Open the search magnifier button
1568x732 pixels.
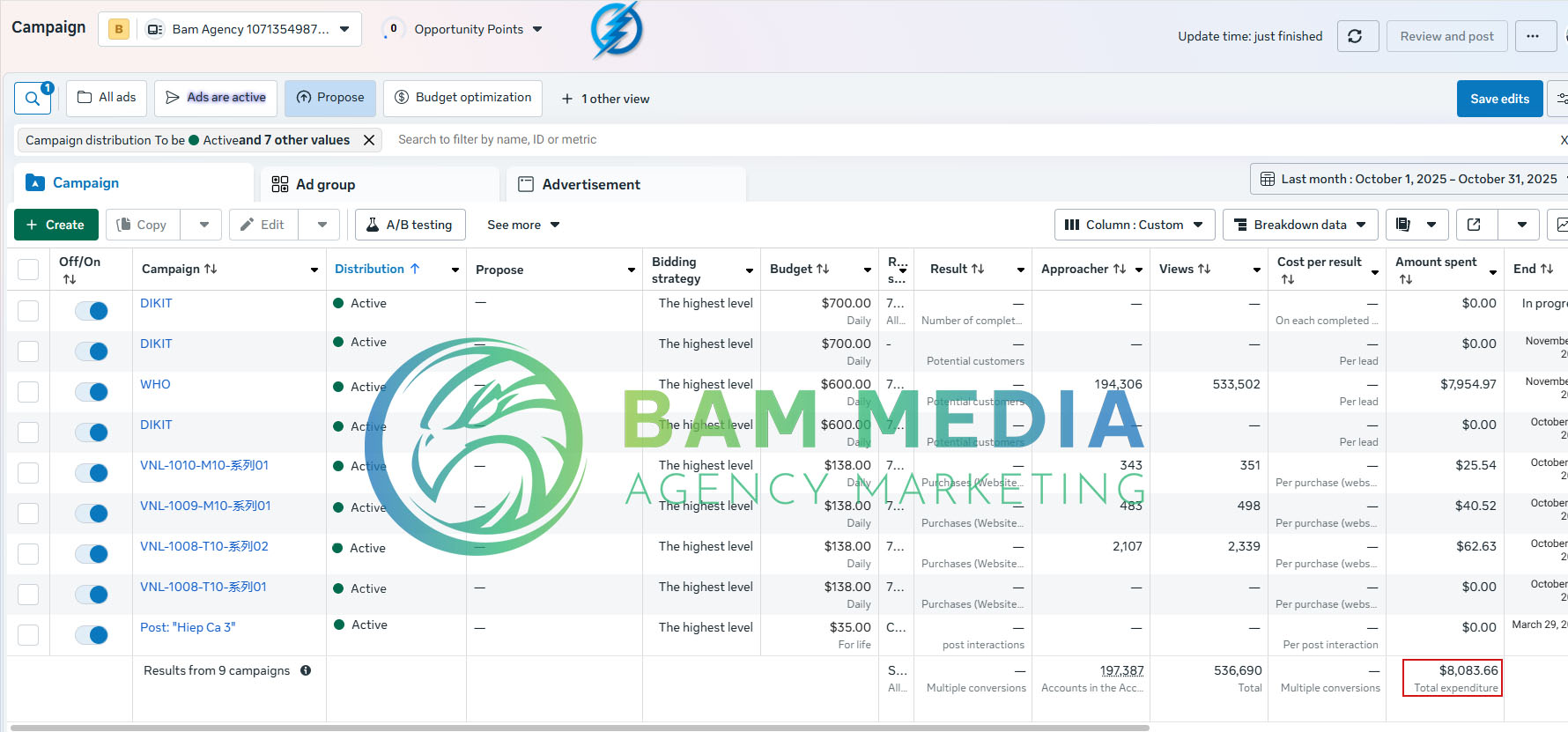pos(33,99)
